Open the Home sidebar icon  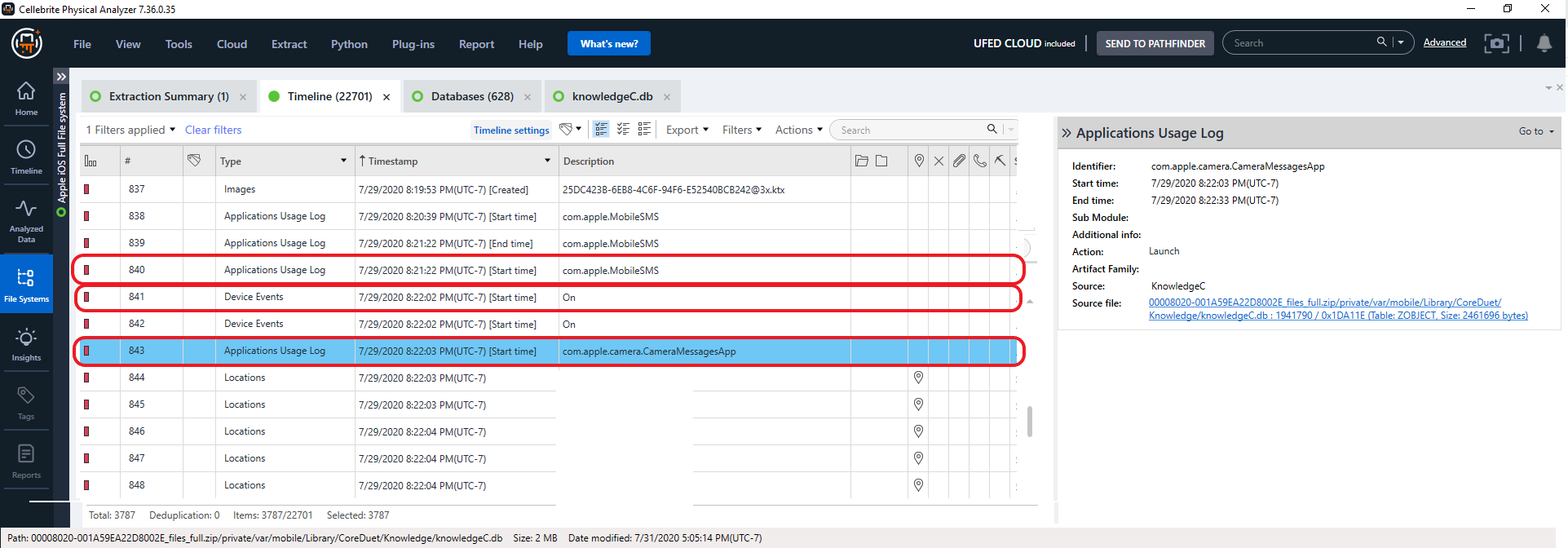tap(26, 99)
